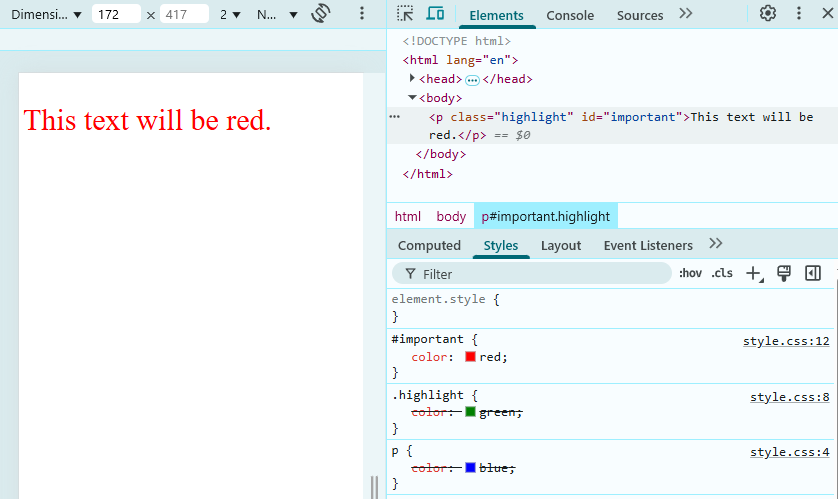Toggle the :hov element state panel
Viewport: 838px width, 499px height.
690,274
